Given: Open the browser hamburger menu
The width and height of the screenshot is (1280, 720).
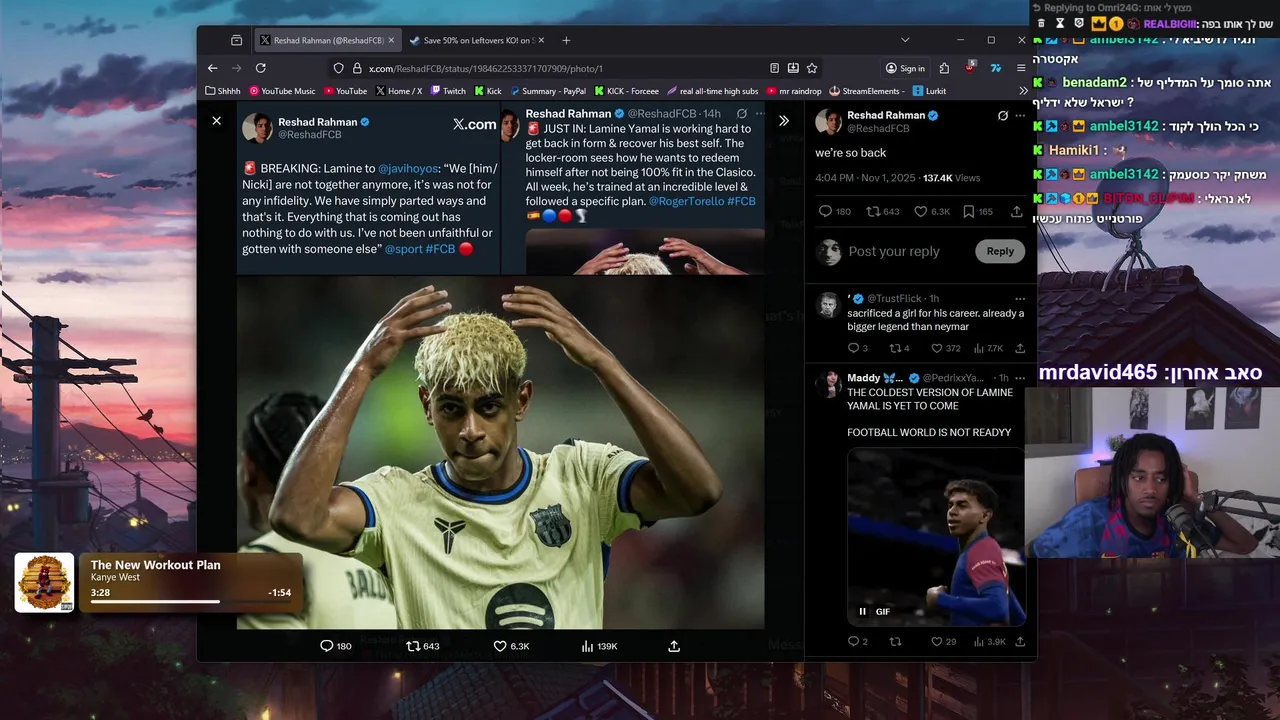Looking at the screenshot, I should click(x=1021, y=68).
